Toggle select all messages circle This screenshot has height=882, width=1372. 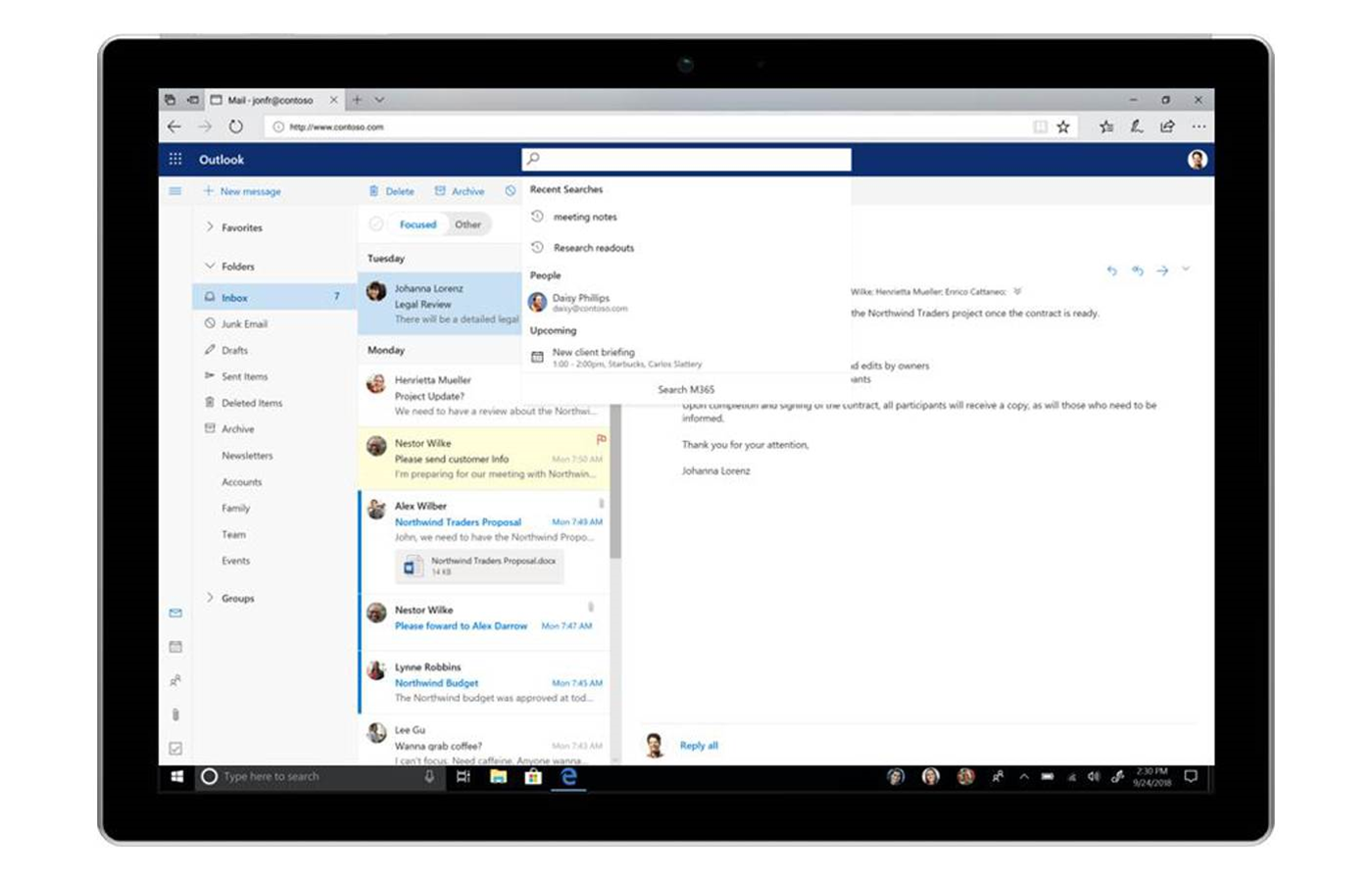click(376, 224)
